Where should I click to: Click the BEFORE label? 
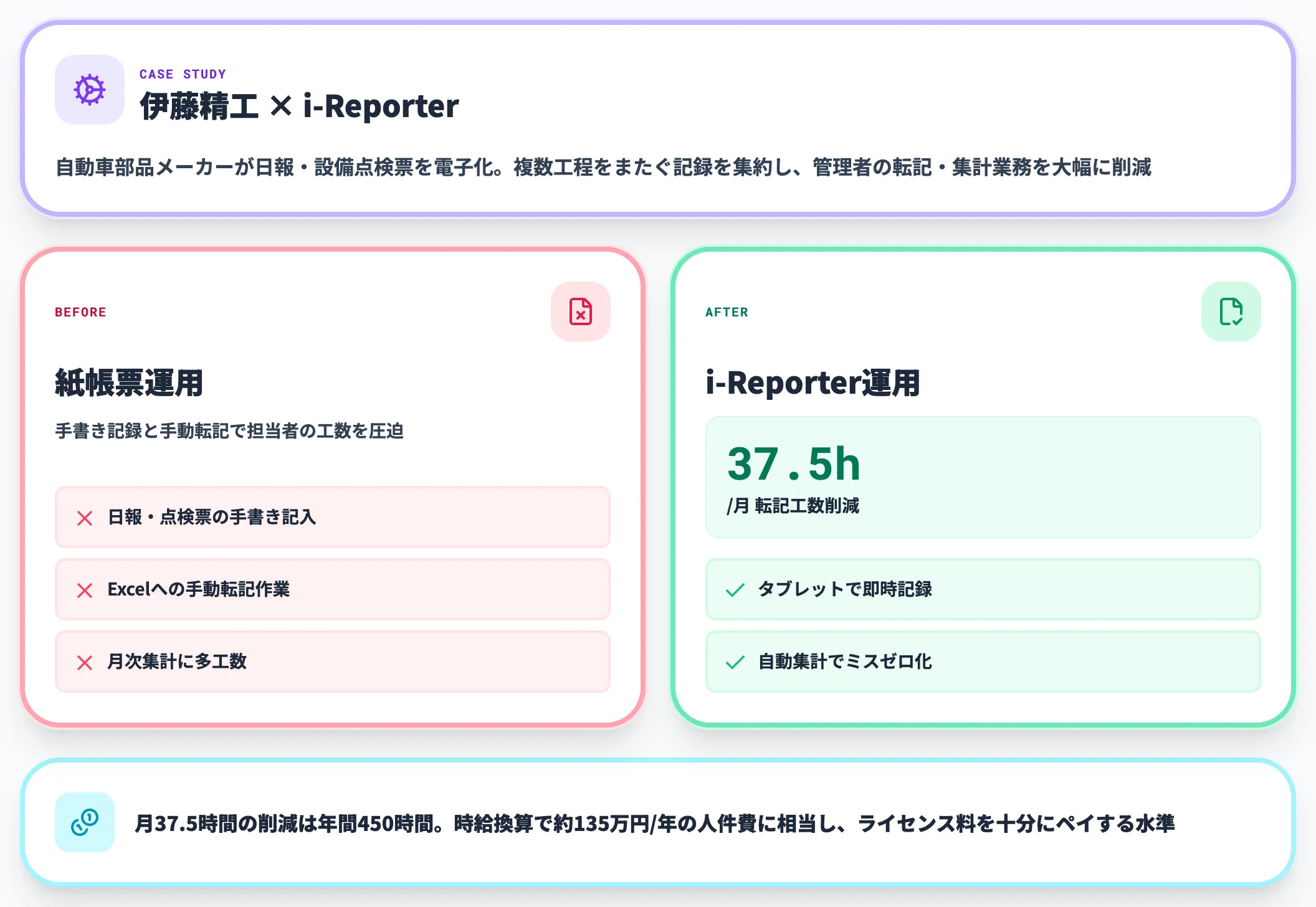point(80,312)
